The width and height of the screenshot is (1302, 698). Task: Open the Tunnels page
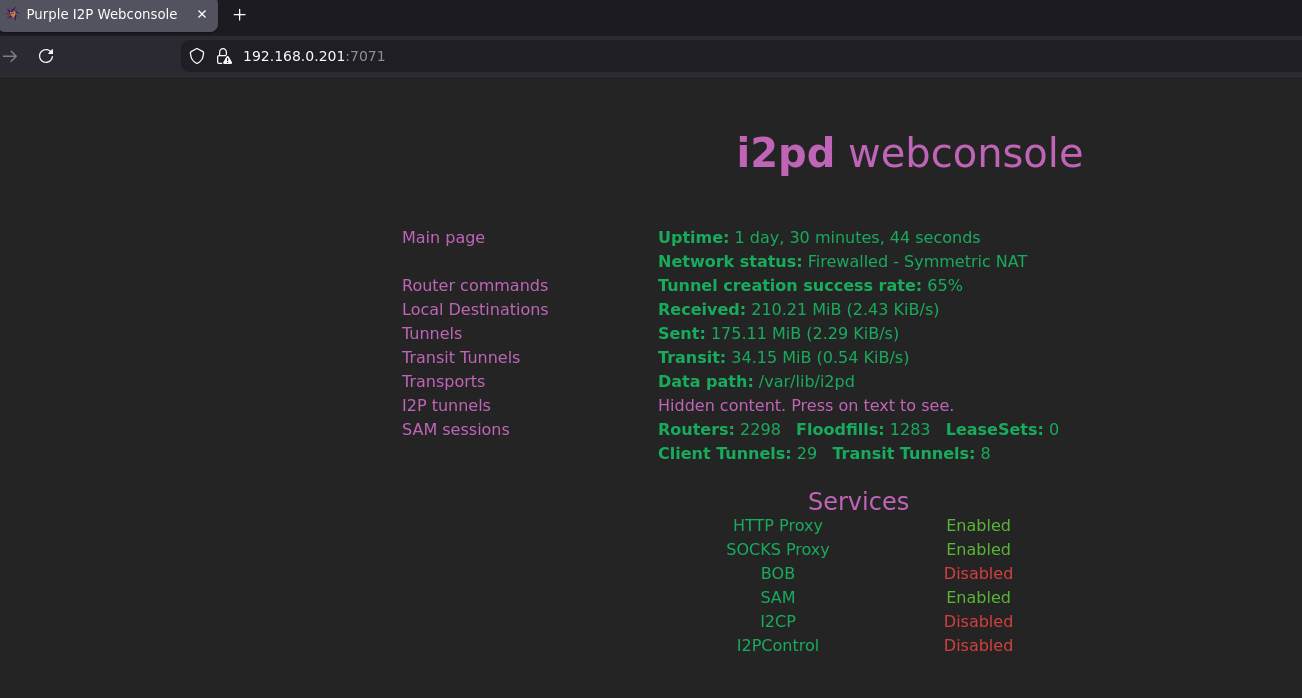(432, 334)
